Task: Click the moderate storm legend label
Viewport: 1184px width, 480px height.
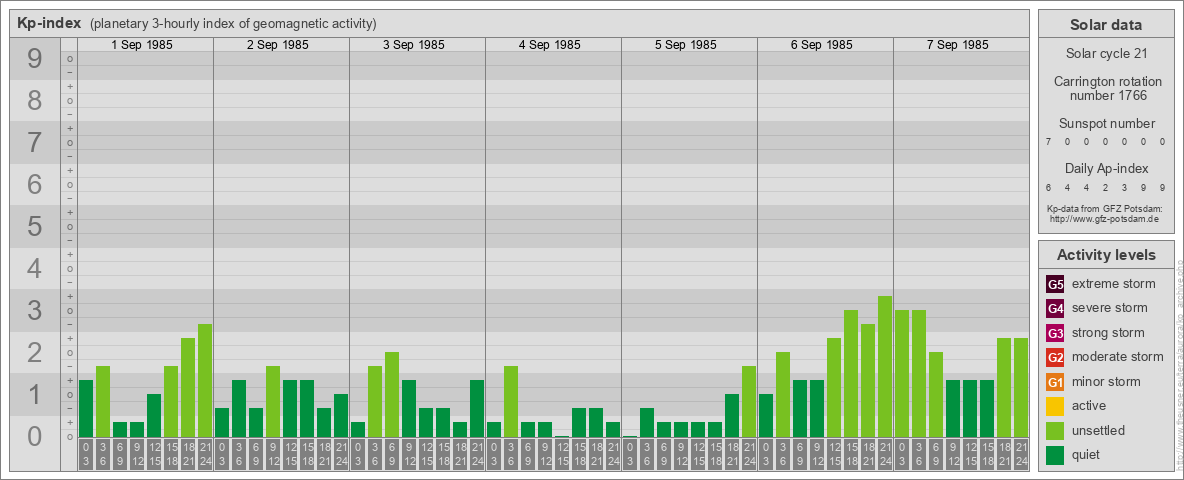Action: [1118, 357]
